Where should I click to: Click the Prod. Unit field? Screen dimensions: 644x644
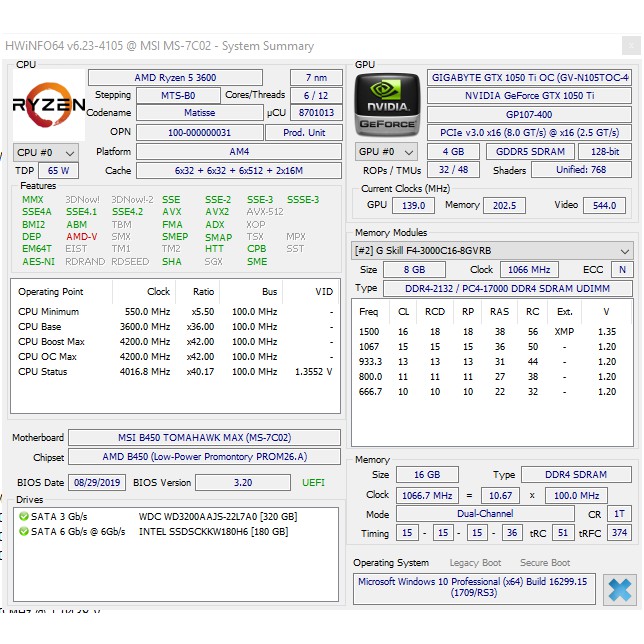[304, 133]
